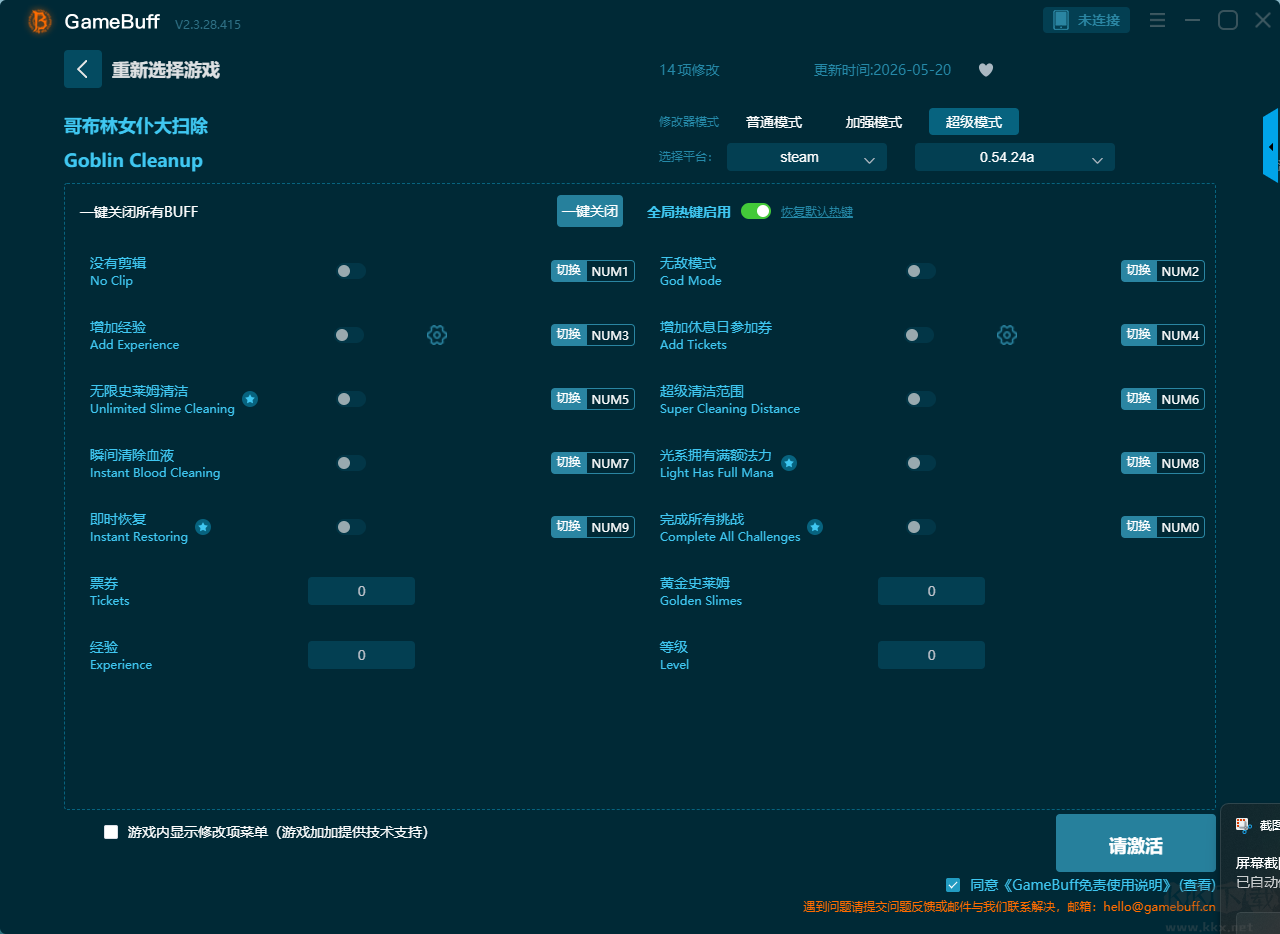Click star badge next to Unlimited Slime Cleaning
Viewport: 1280px width, 934px height.
(250, 399)
